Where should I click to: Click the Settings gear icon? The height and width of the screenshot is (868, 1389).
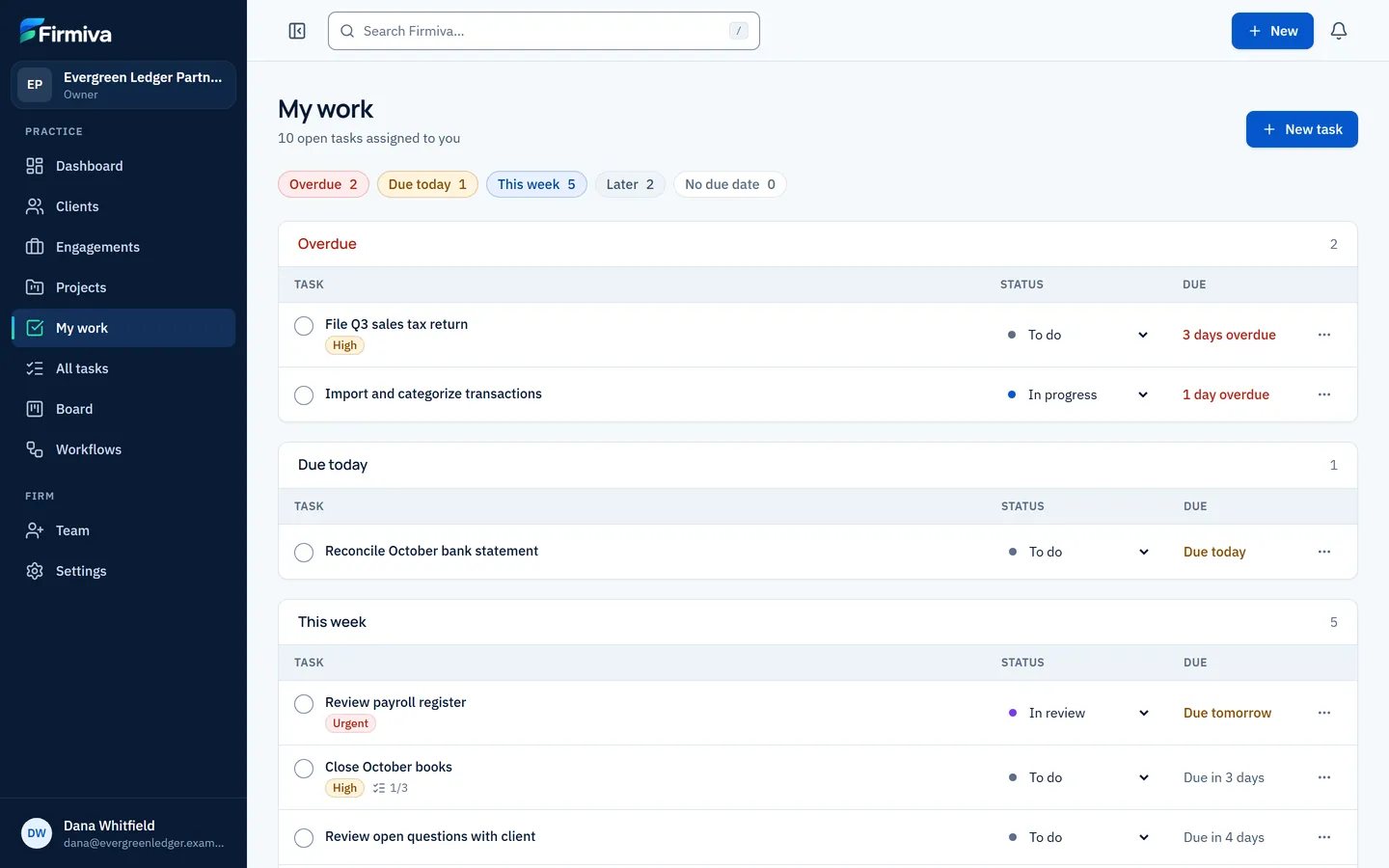35,571
